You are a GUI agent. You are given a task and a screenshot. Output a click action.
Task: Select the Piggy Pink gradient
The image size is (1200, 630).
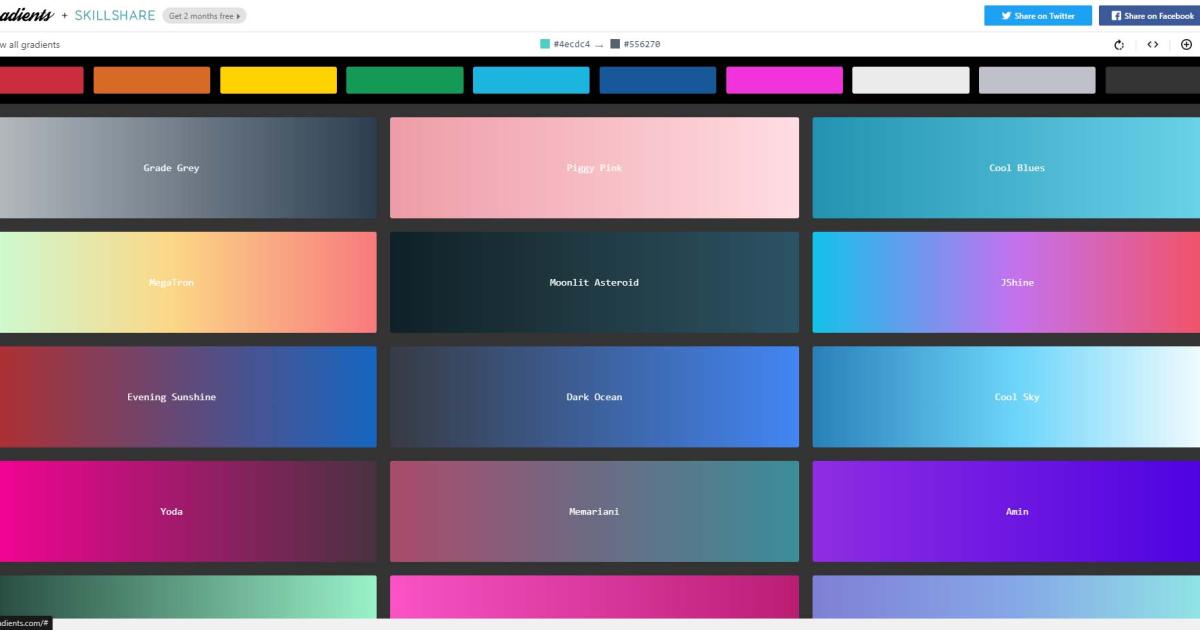point(593,167)
